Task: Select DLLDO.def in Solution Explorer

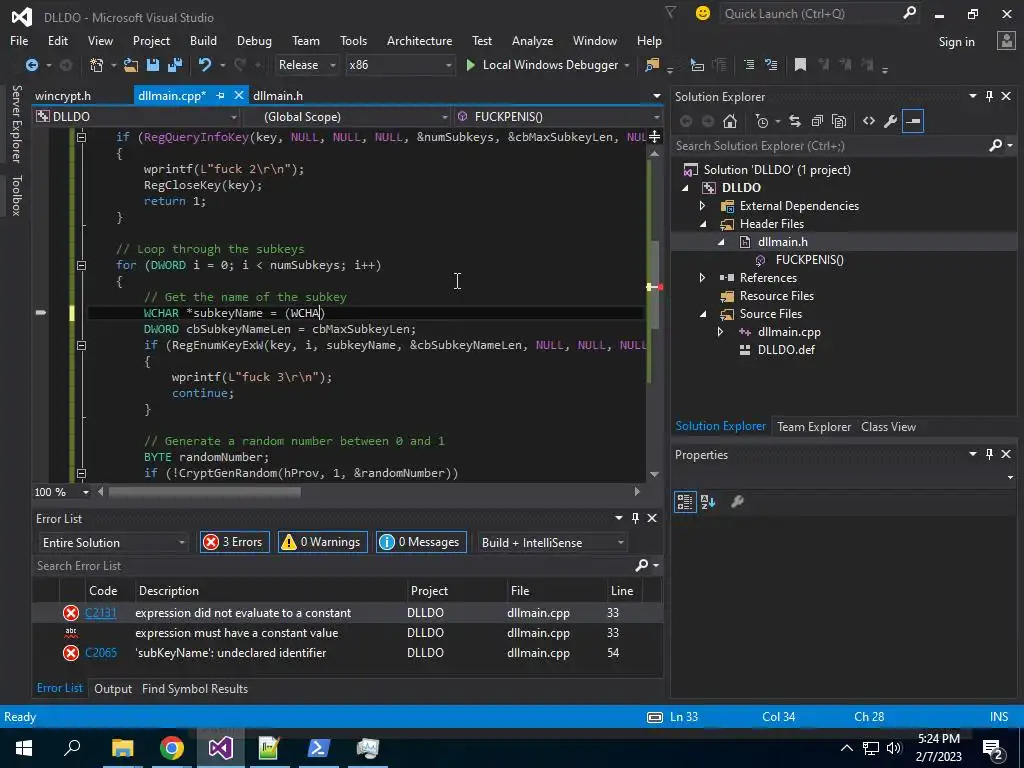Action: [786, 349]
